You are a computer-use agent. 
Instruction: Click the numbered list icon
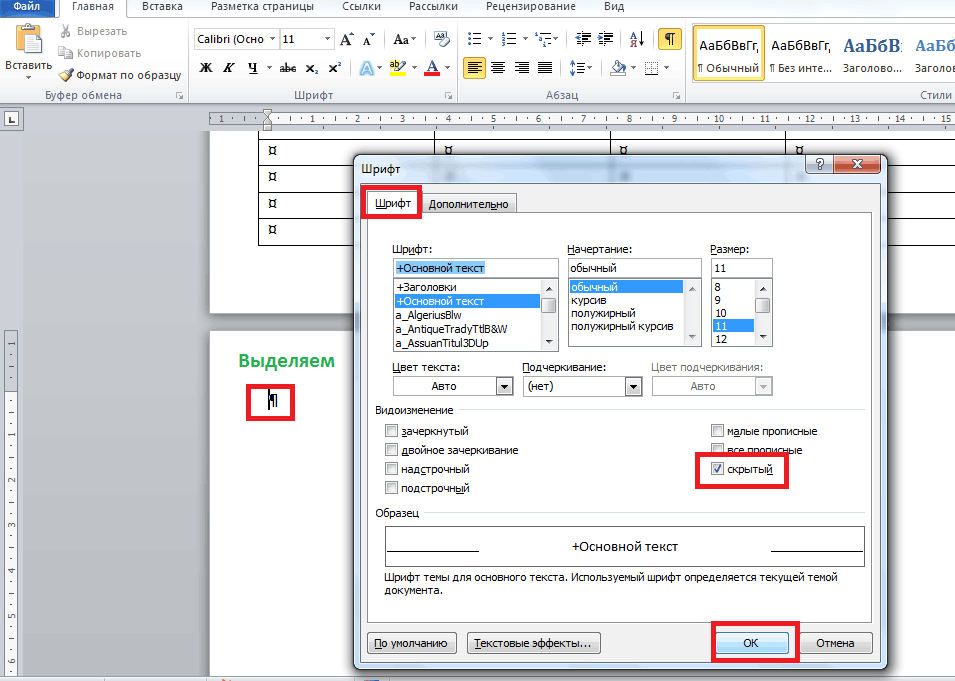pyautogui.click(x=509, y=39)
